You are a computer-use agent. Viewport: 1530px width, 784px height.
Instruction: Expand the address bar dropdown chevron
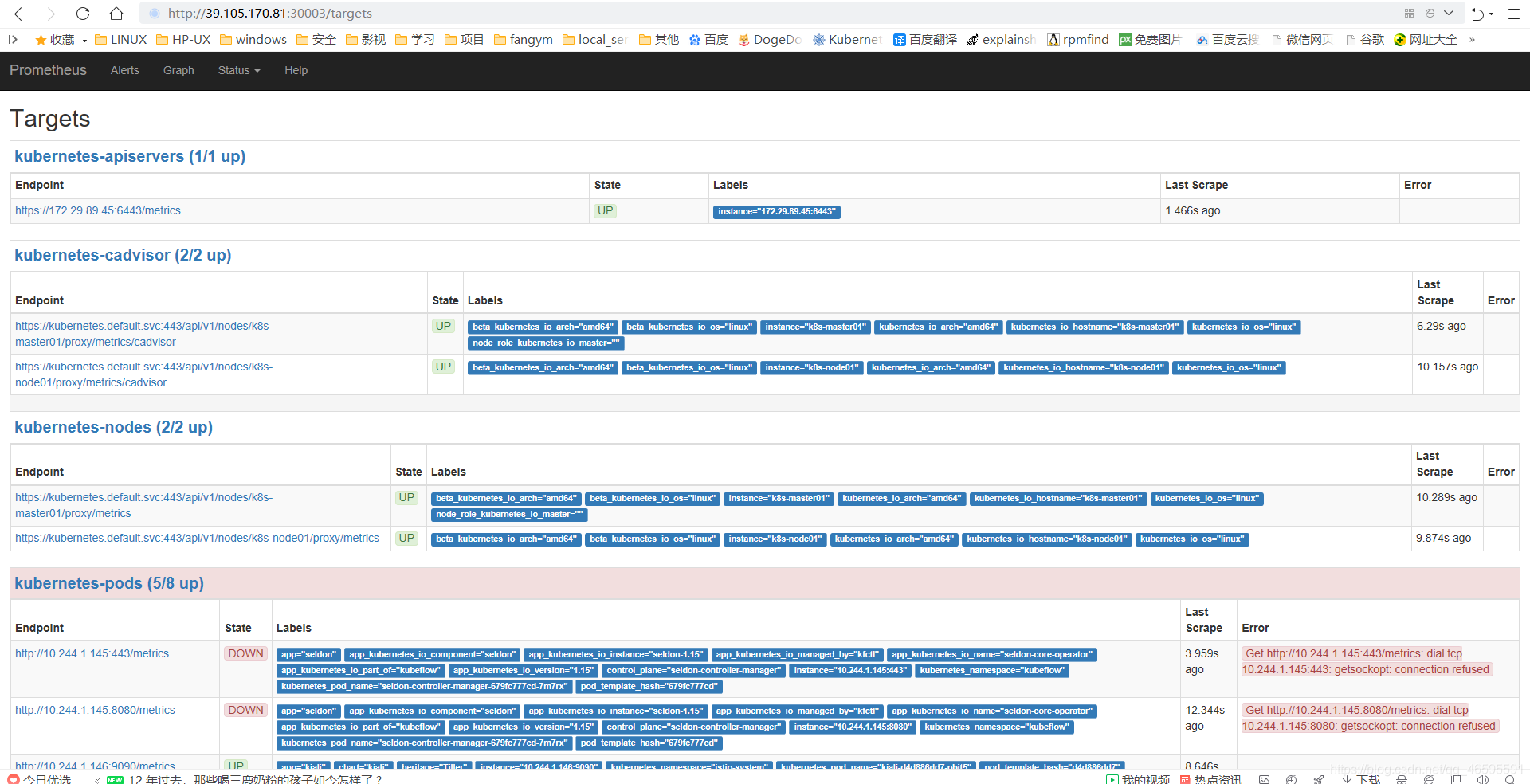(x=1449, y=14)
